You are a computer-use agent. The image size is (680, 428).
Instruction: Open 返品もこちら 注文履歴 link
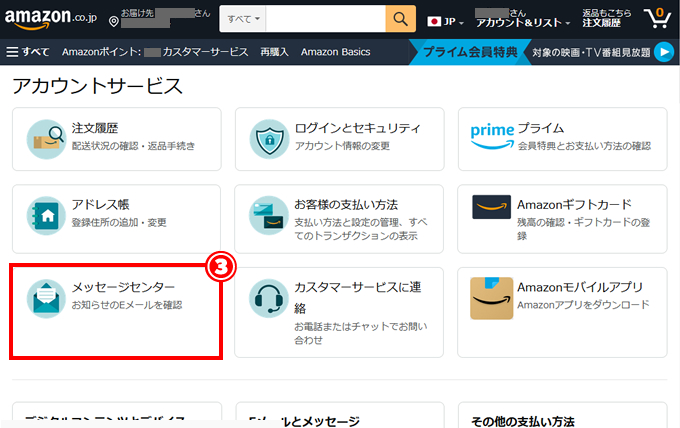(606, 18)
